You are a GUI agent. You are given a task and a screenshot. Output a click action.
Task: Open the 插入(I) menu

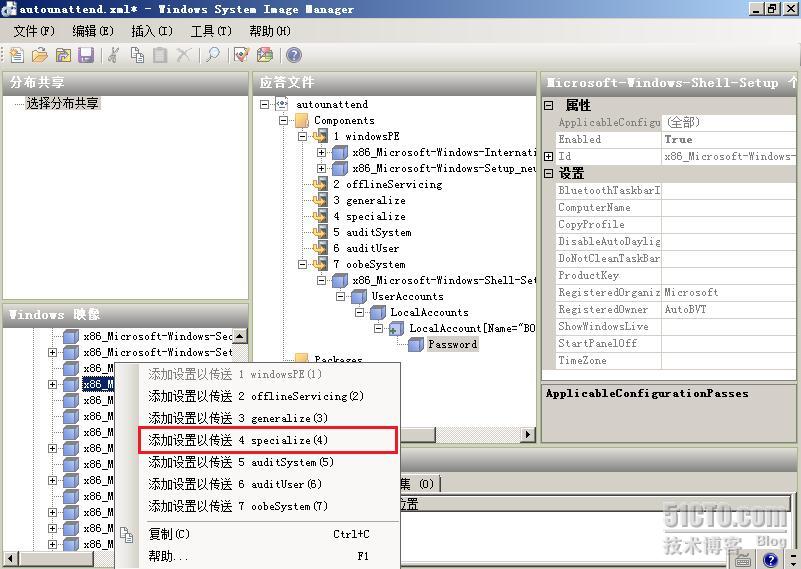(x=152, y=31)
